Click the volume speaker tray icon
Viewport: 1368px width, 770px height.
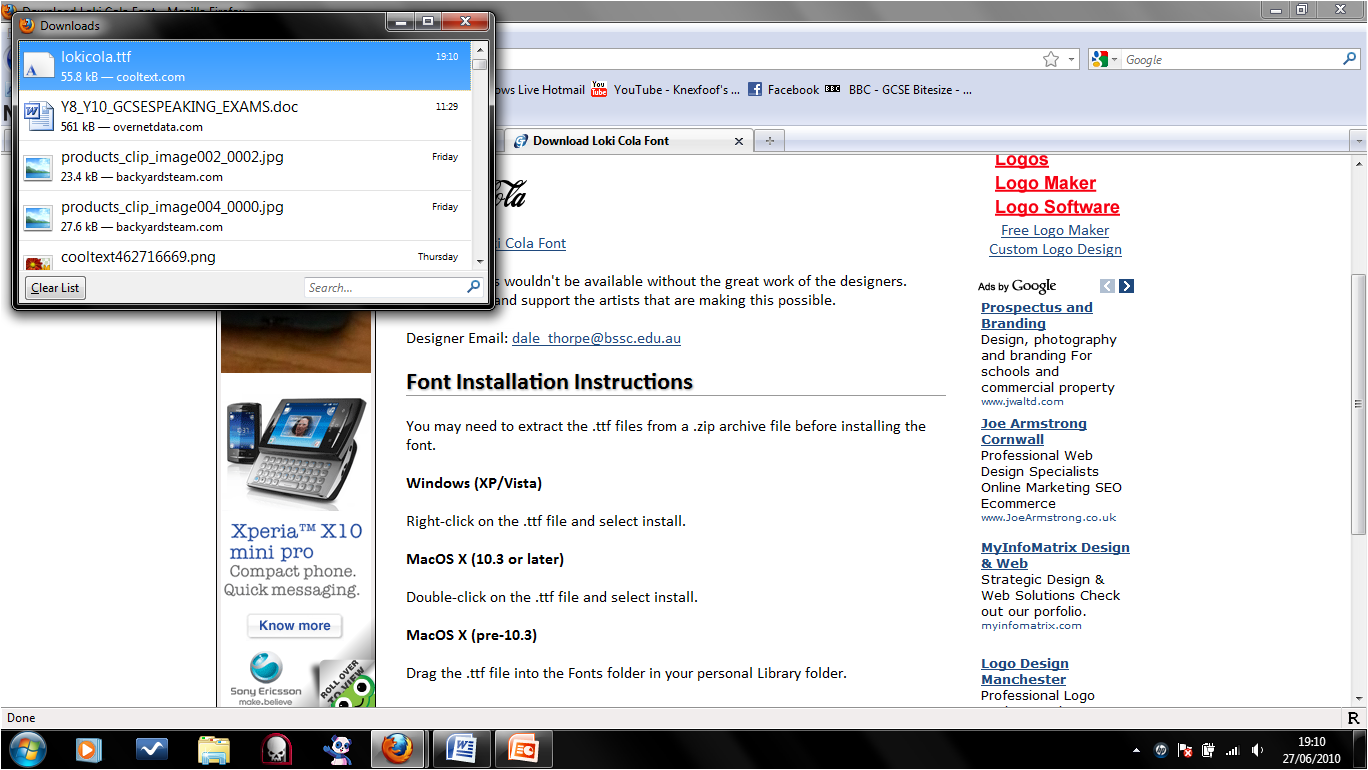click(1256, 749)
